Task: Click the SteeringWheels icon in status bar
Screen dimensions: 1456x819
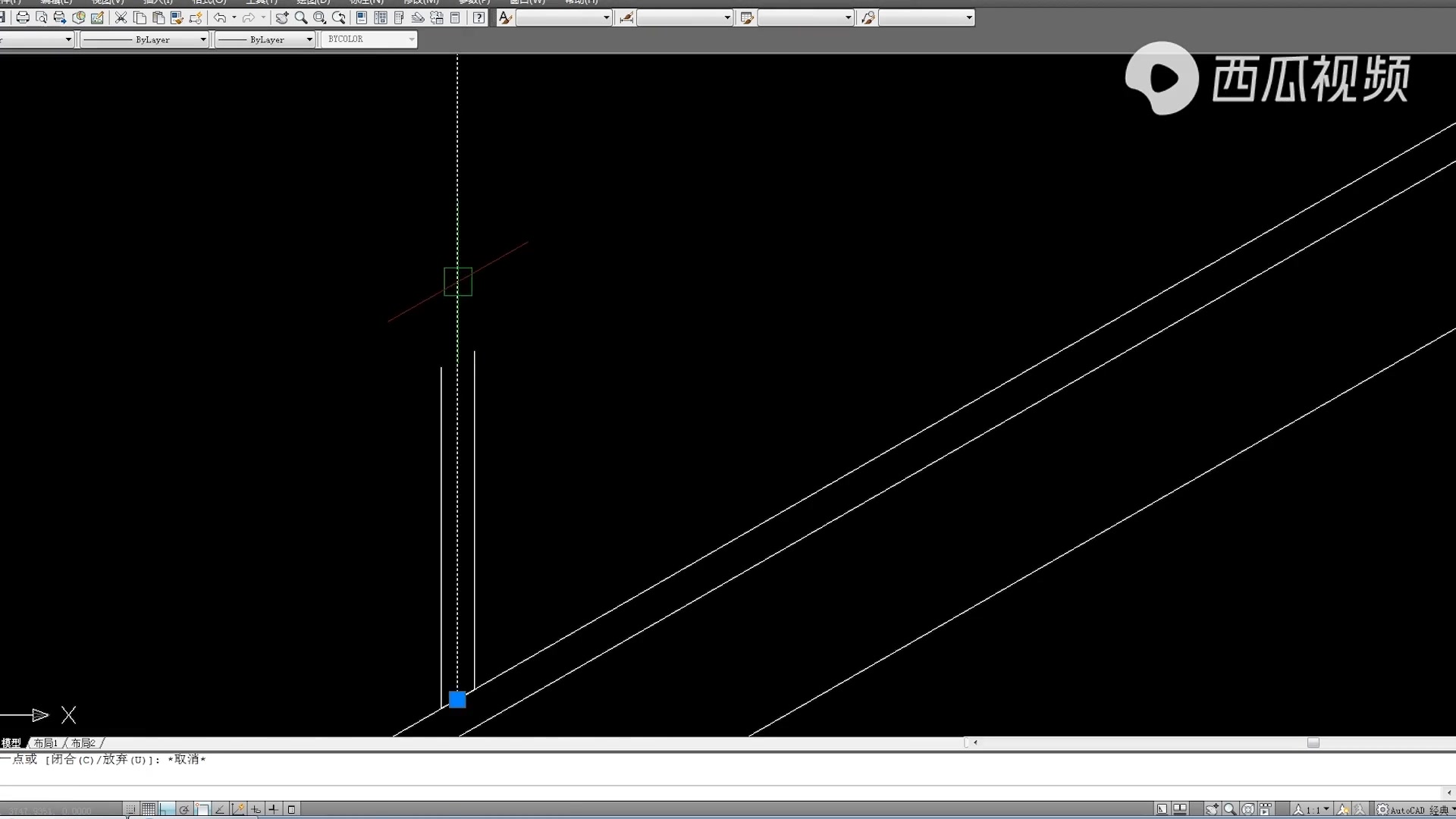Action: coord(1247,809)
